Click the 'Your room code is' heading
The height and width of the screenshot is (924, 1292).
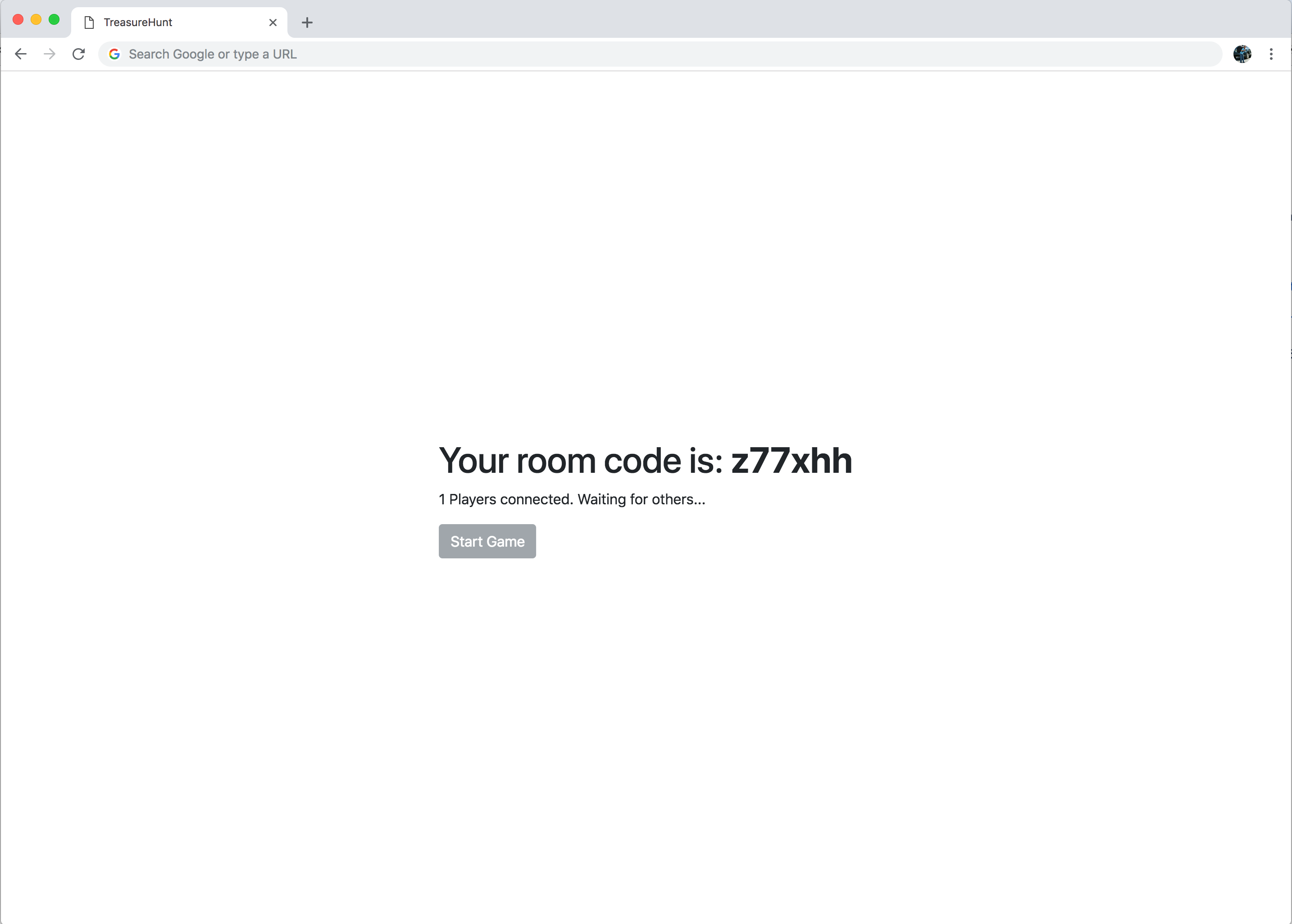click(x=581, y=461)
